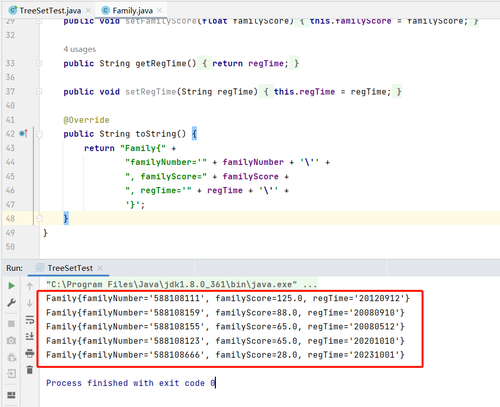The image size is (500, 407).
Task: Expand folded setRegTime method
Action: point(39,91)
